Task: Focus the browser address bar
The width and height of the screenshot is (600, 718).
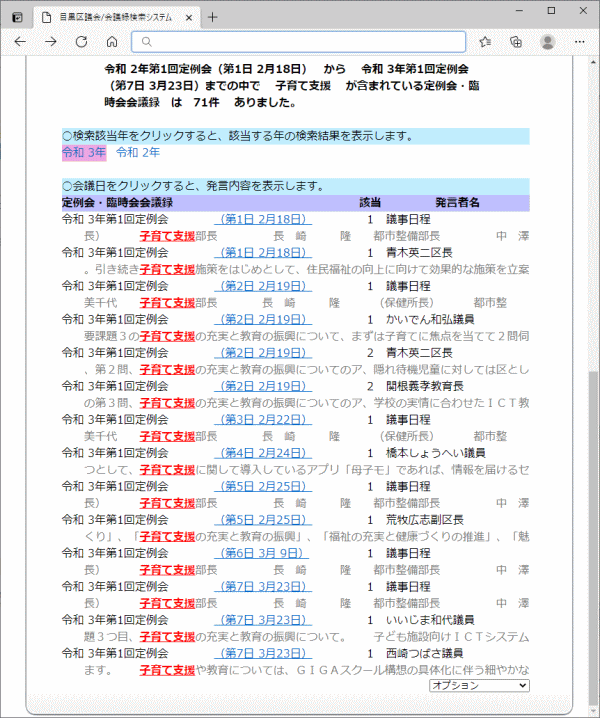Action: click(299, 42)
